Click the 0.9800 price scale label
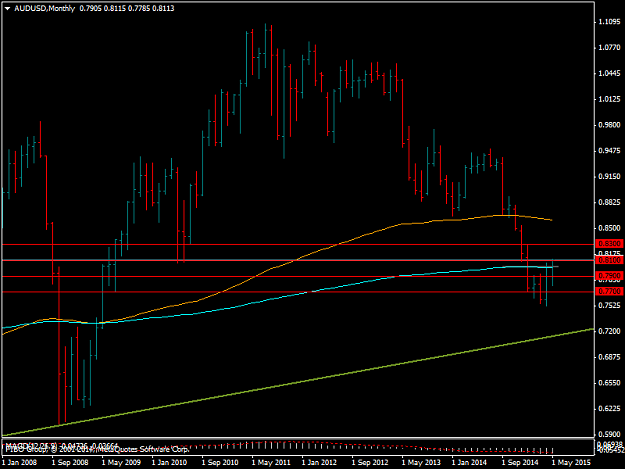 pyautogui.click(x=609, y=125)
